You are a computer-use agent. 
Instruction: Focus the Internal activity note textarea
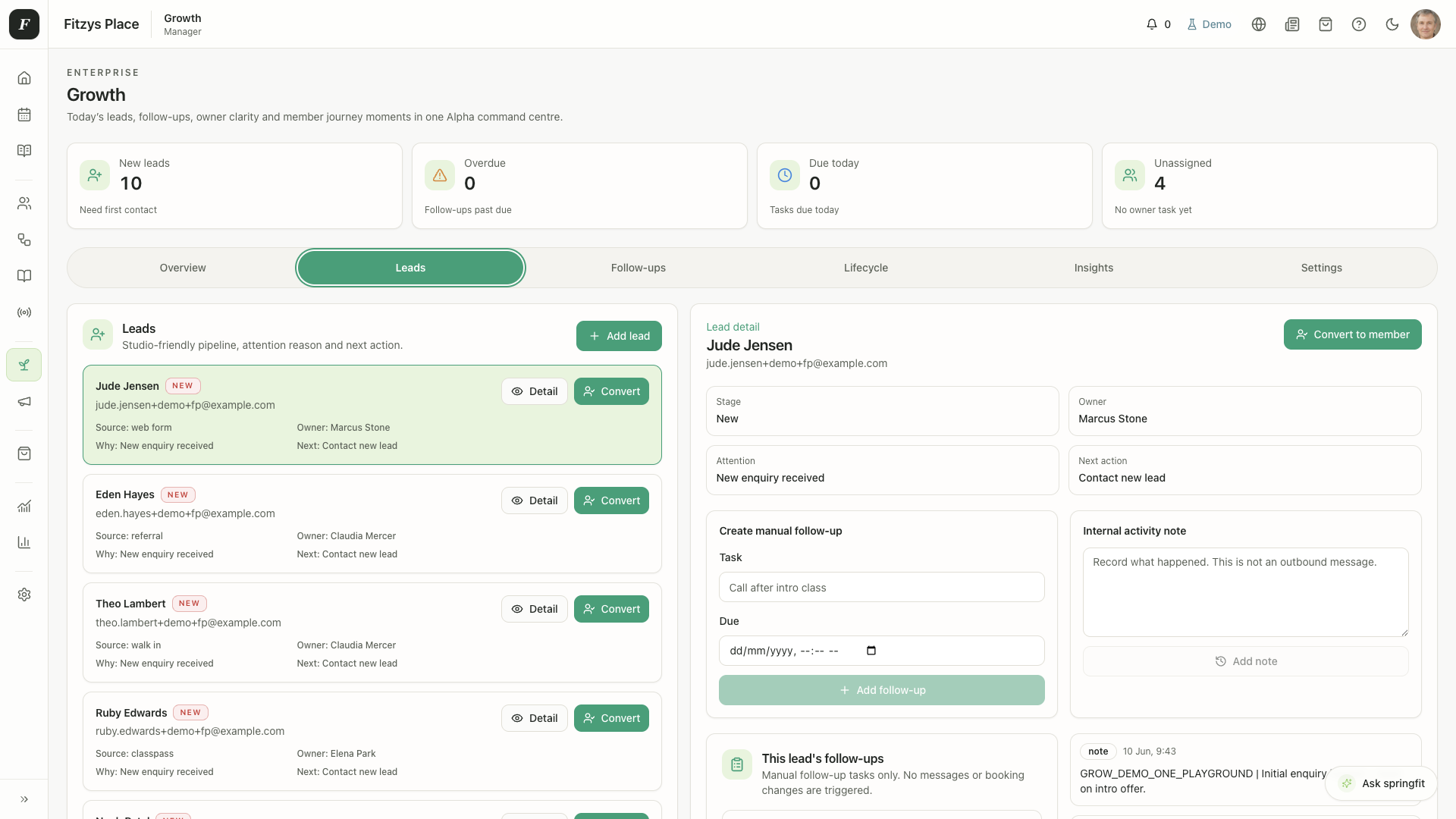pyautogui.click(x=1245, y=592)
